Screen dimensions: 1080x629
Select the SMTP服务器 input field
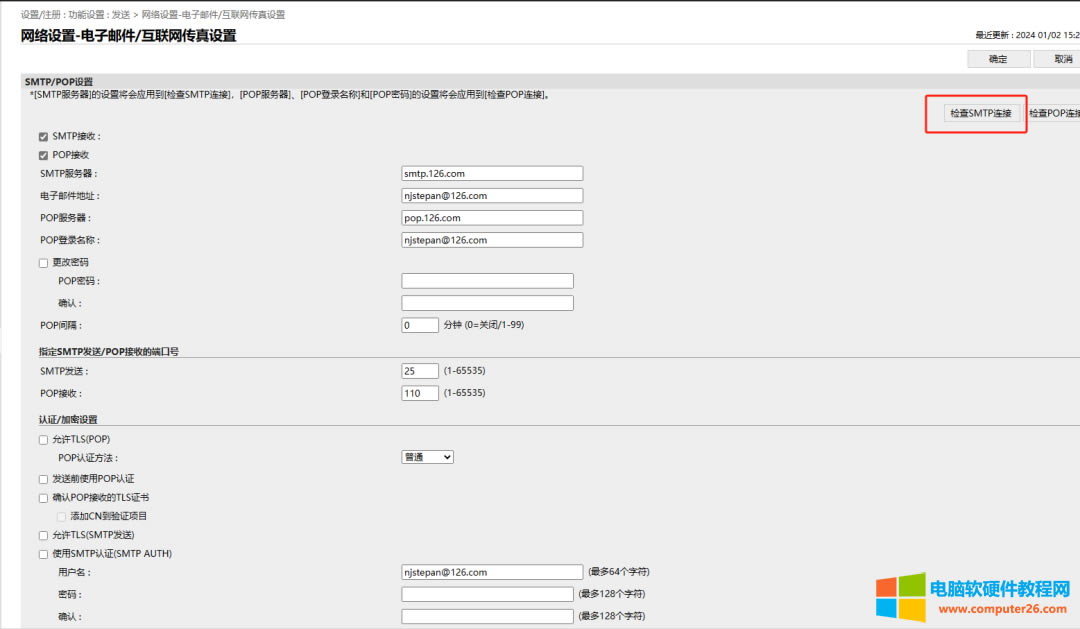click(x=492, y=174)
